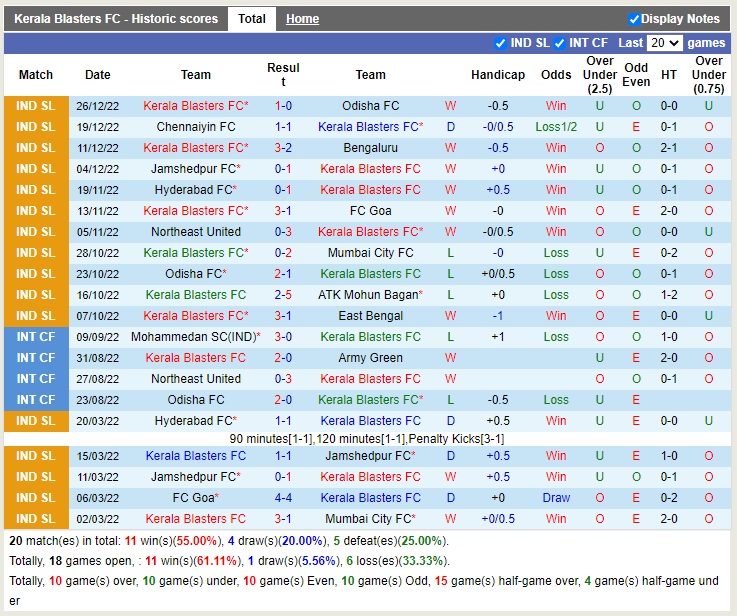Image resolution: width=737 pixels, height=616 pixels.
Task: Select the Total tab
Action: [x=252, y=19]
